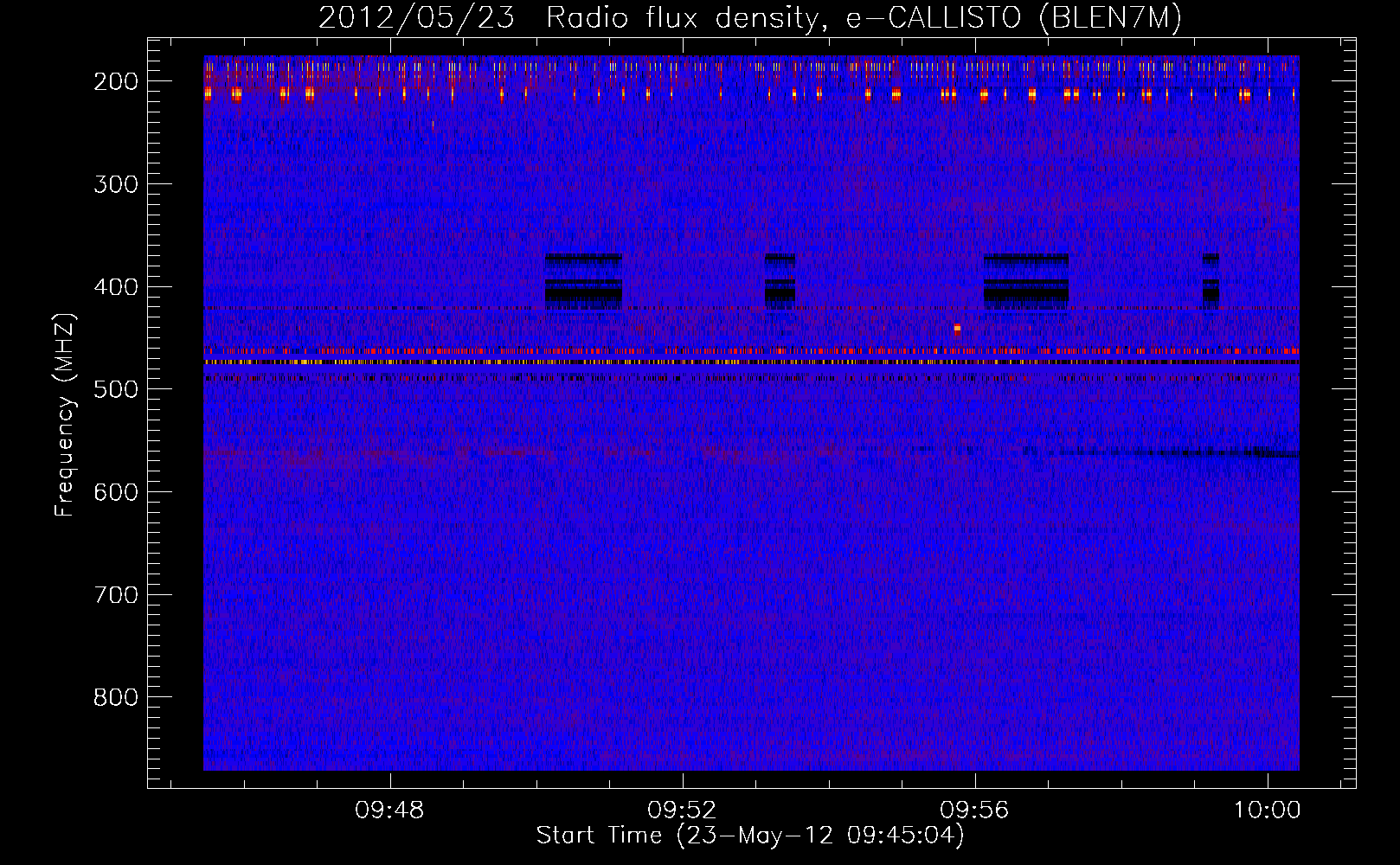Click the 300 frequency tick label
The width and height of the screenshot is (1400, 865).
116,184
